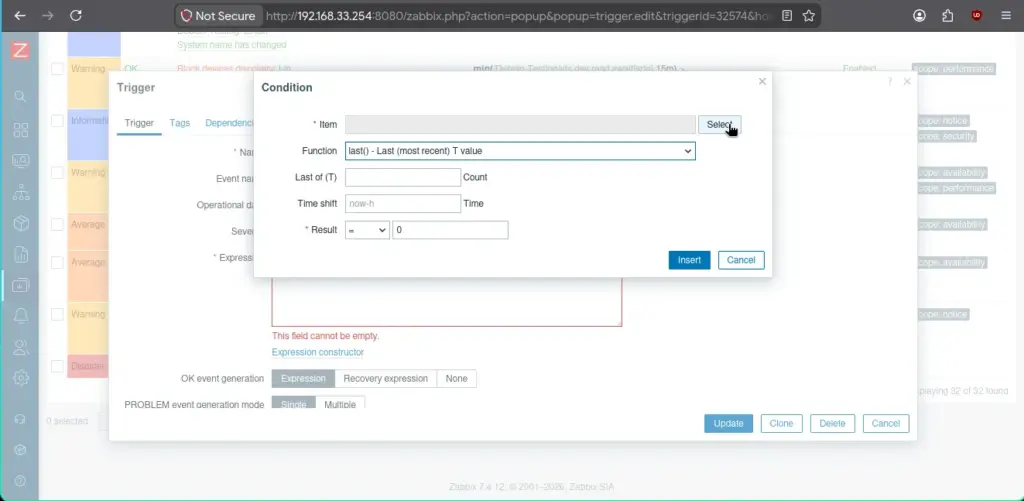This screenshot has height=501, width=1024.
Task: Choose Single PROBLEM event generation mode
Action: (293, 404)
